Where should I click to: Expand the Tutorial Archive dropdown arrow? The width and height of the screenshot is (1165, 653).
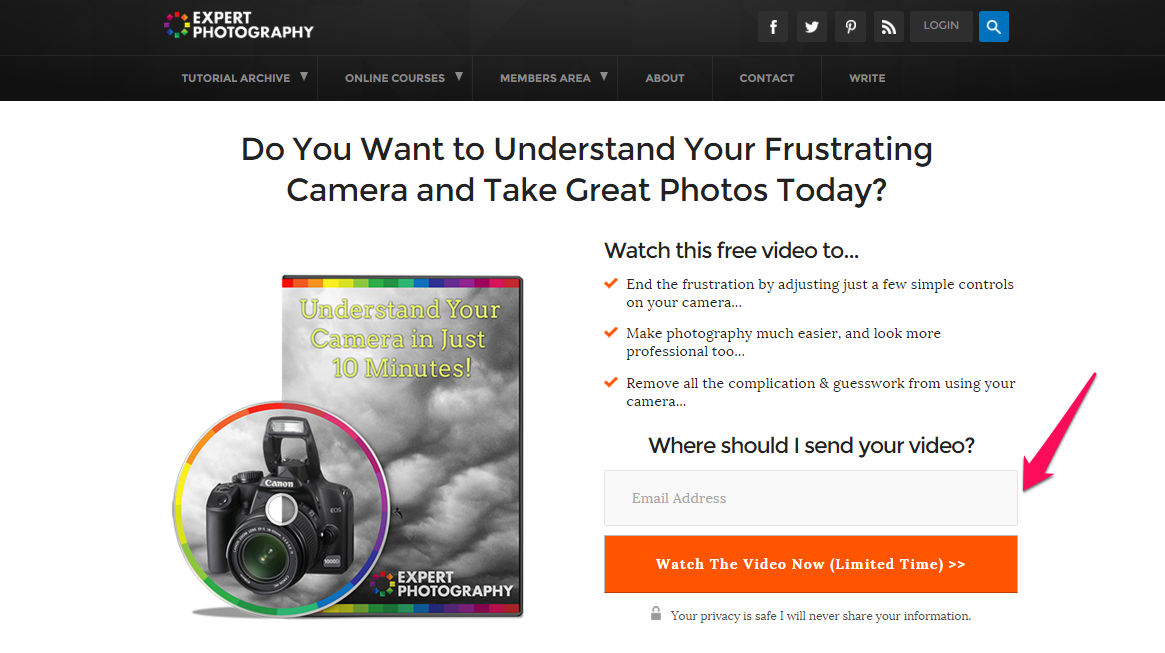click(x=304, y=77)
